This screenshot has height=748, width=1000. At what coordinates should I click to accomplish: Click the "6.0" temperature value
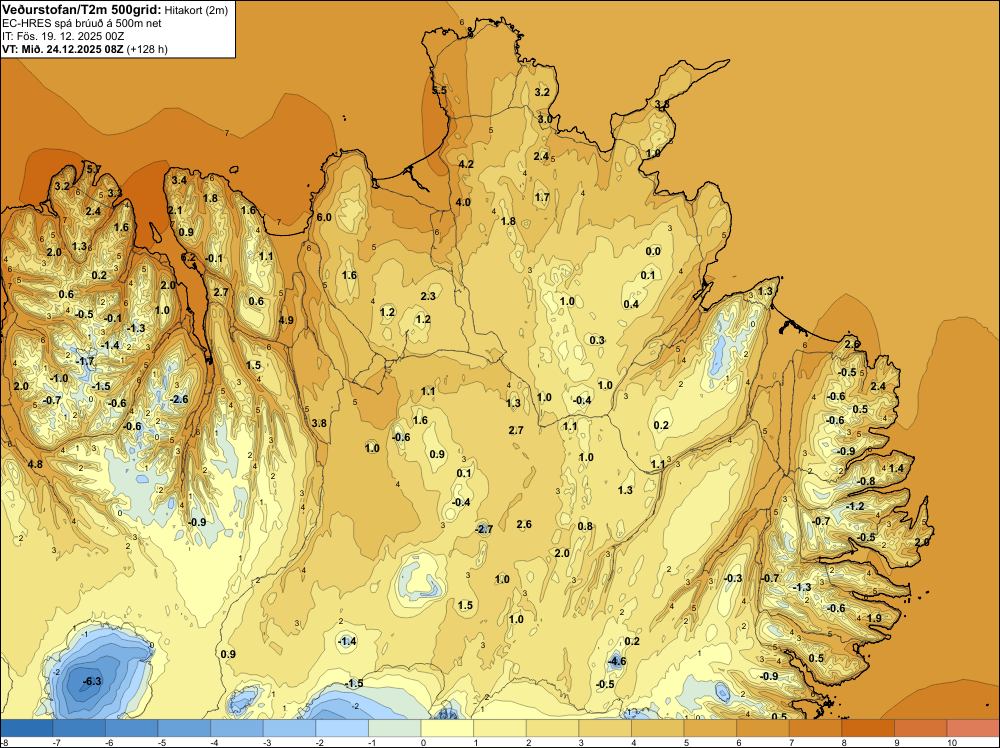tap(324, 217)
